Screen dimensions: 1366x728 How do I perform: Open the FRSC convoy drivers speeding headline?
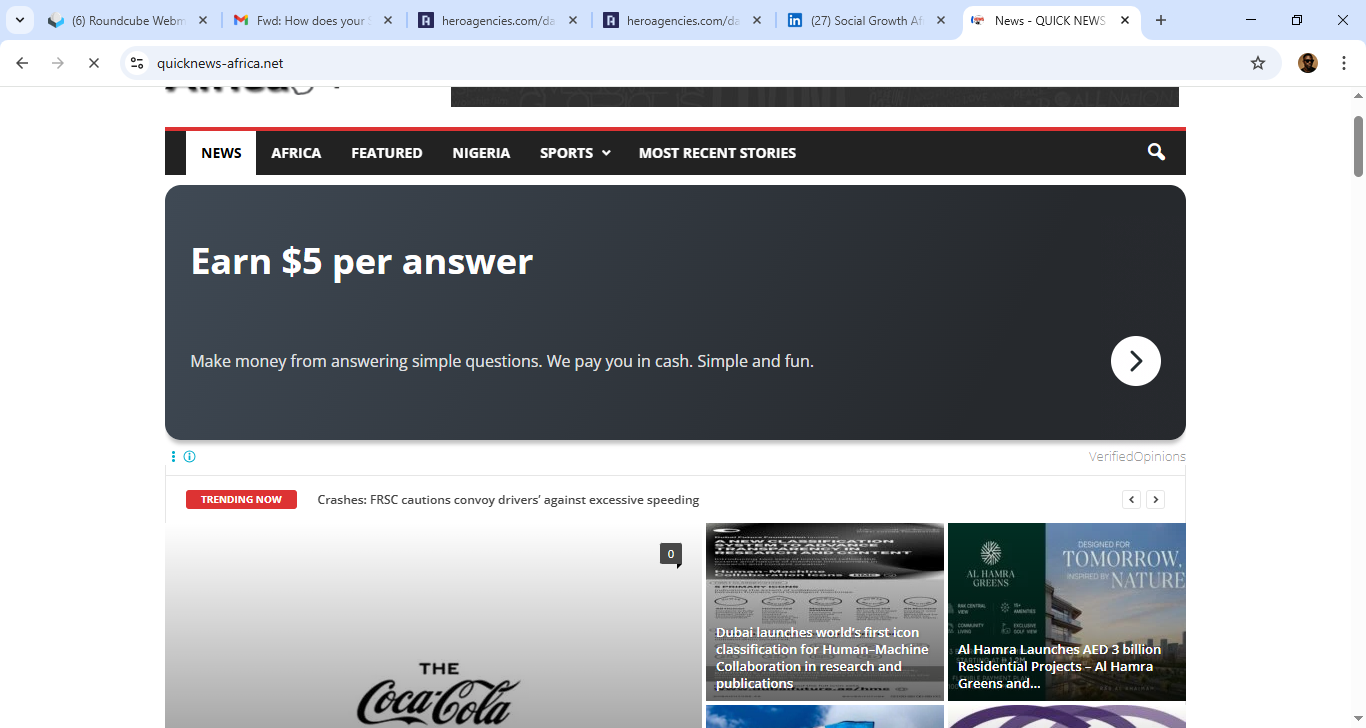coord(508,500)
